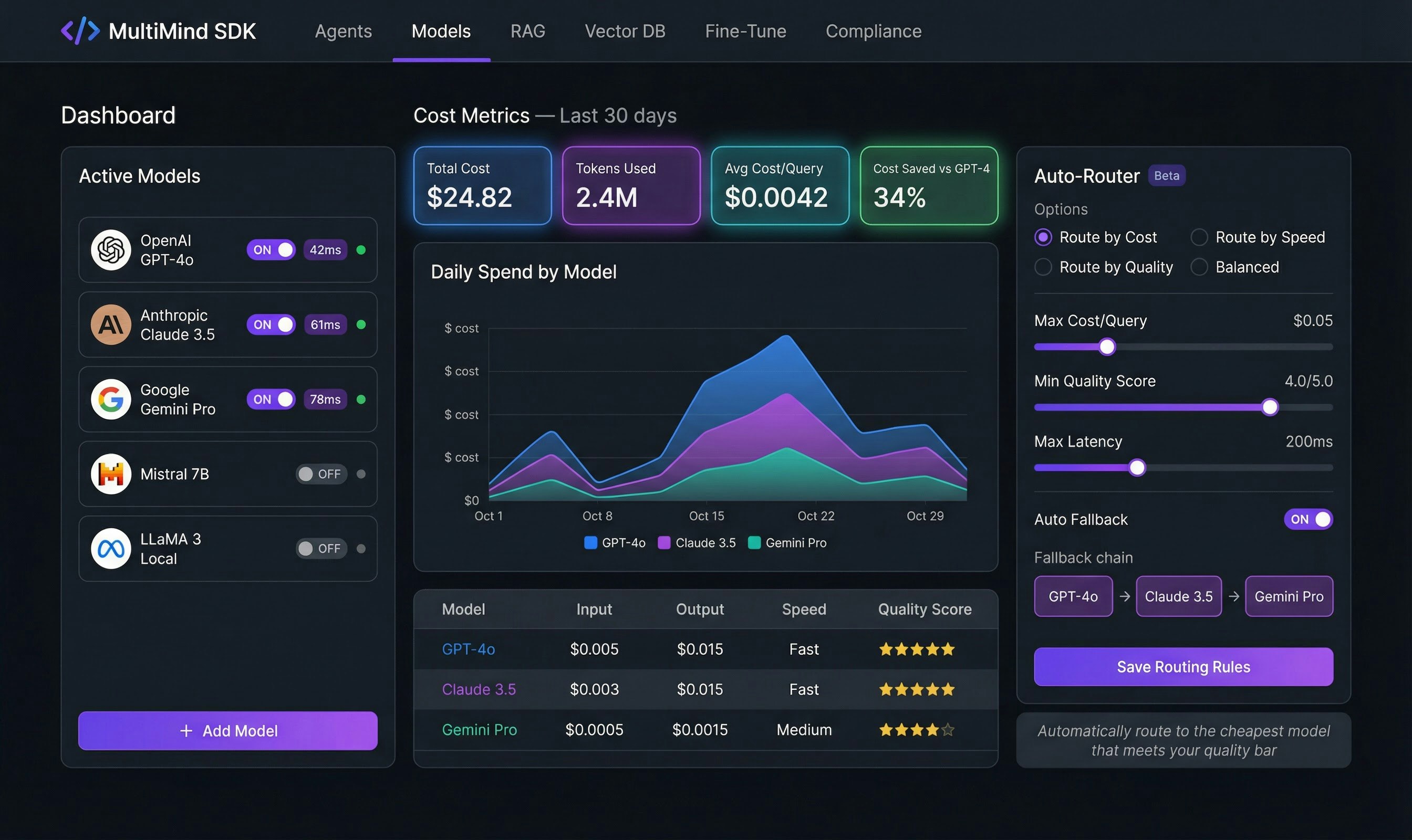Viewport: 1412px width, 840px height.
Task: Switch to the RAG tab
Action: click(527, 31)
